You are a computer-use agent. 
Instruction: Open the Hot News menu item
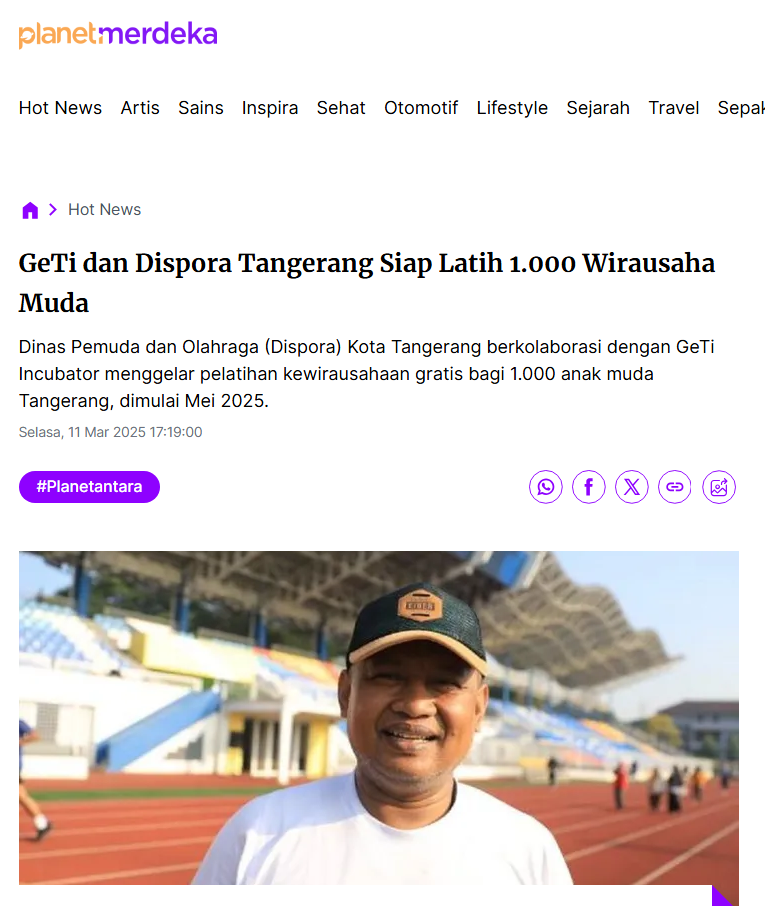60,108
